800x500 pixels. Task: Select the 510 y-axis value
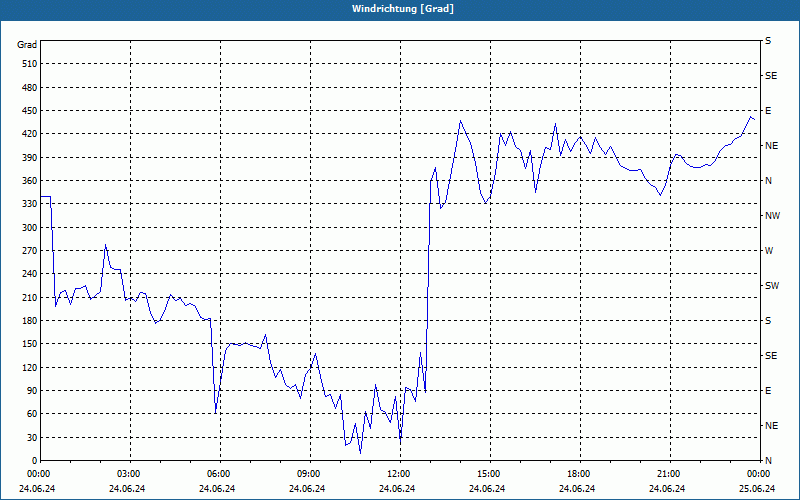30,64
